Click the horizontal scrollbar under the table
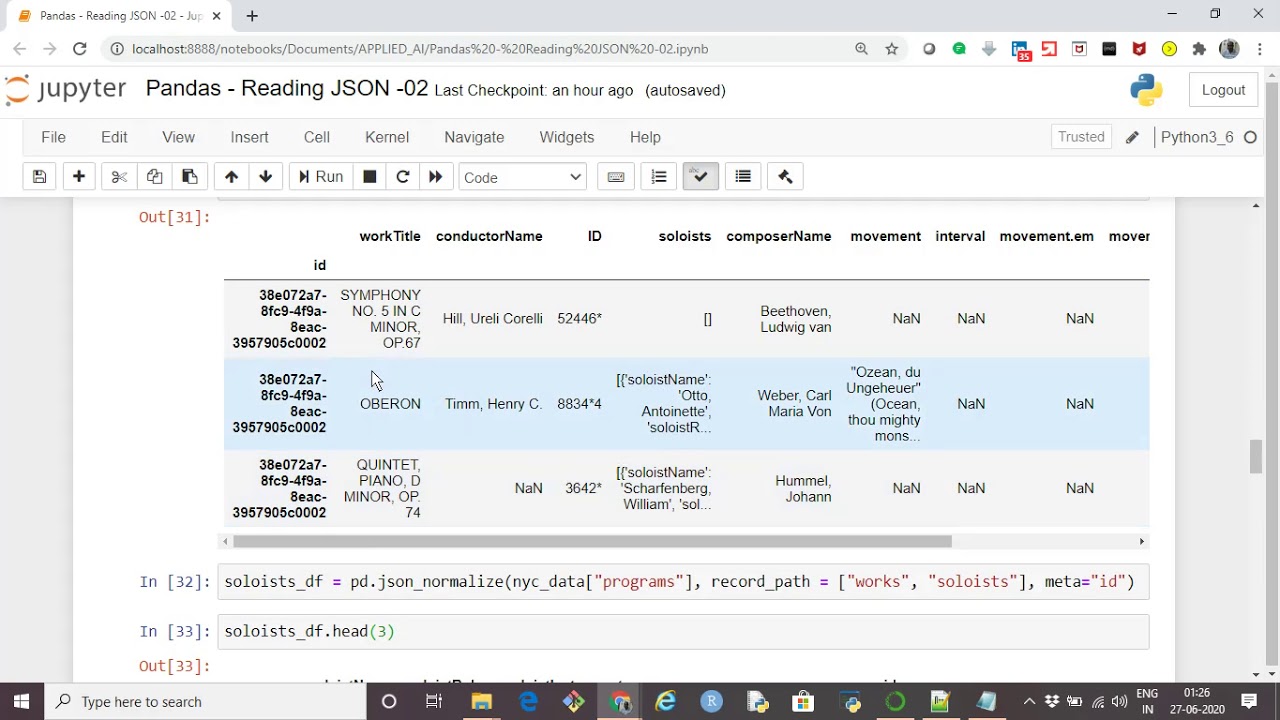1280x720 pixels. coord(592,541)
